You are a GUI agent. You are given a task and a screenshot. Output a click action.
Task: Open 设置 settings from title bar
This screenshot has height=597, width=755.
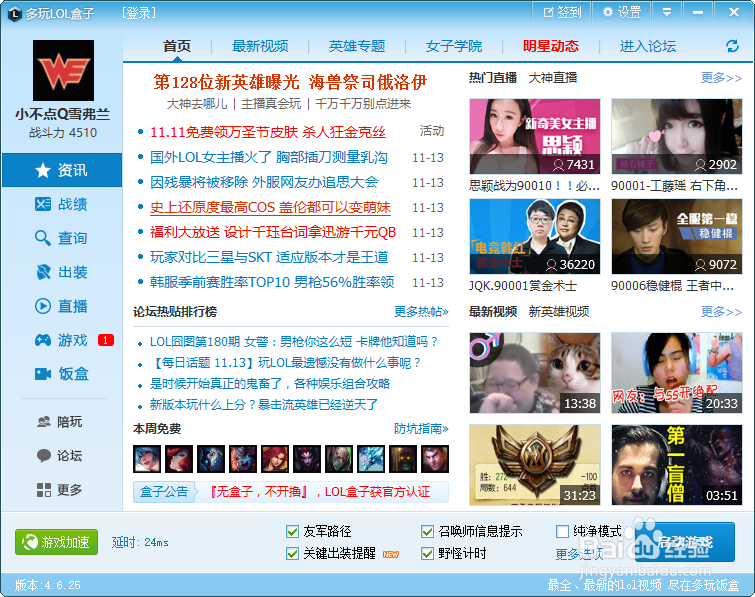pos(622,12)
